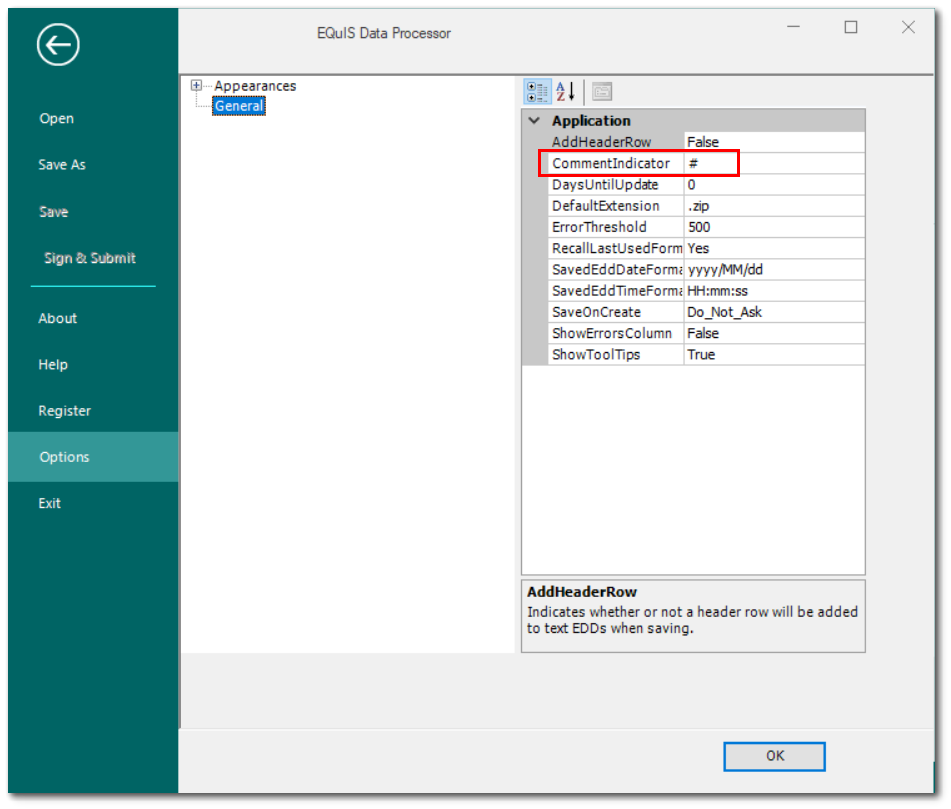
Task: Click the back arrow circle icon
Action: coord(58,45)
